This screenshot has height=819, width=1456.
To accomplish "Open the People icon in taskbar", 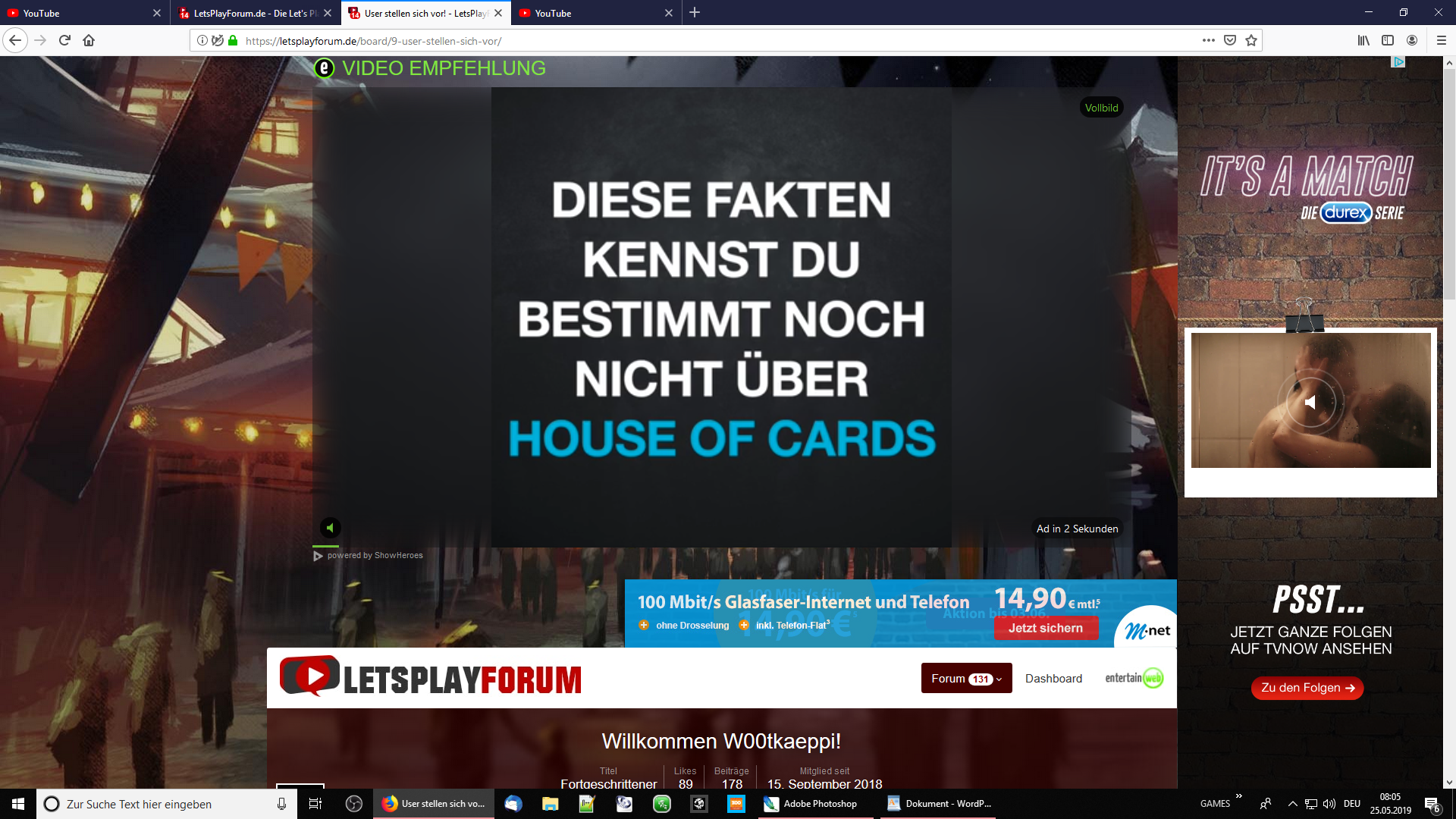I will [1265, 804].
